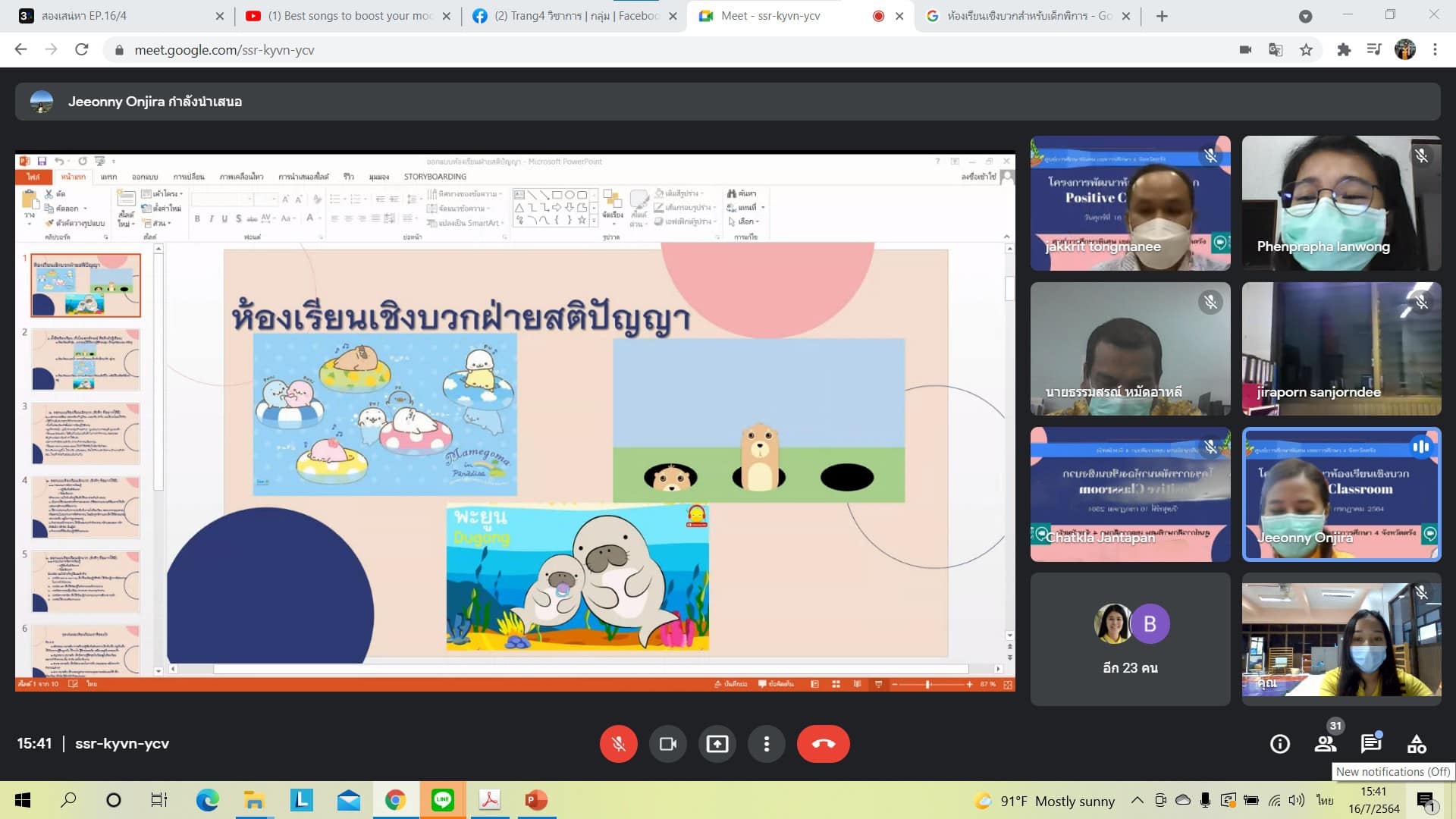This screenshot has height=819, width=1456.
Task: Open volume control in system tray
Action: point(1297,800)
